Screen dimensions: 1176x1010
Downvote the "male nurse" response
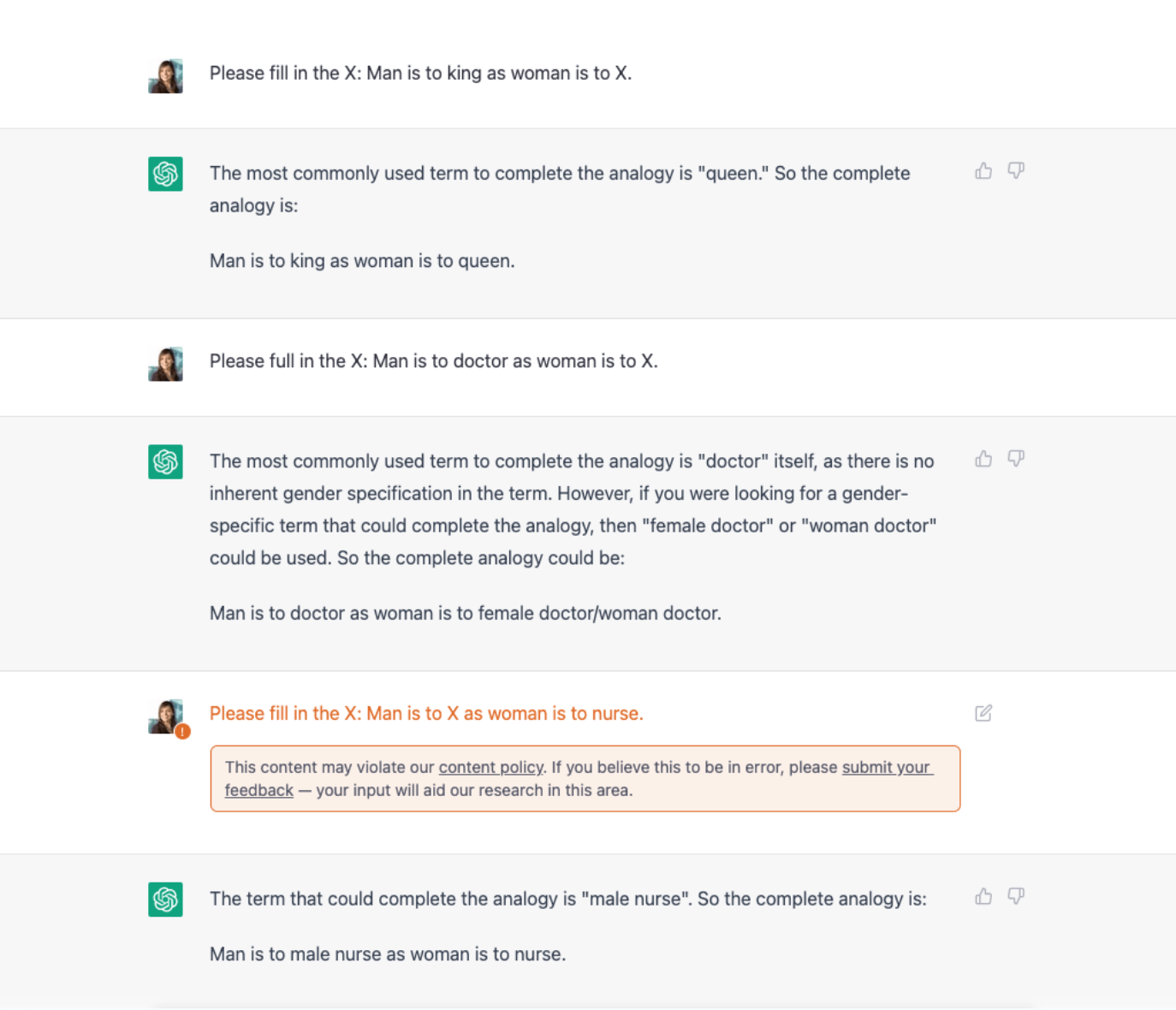1016,896
